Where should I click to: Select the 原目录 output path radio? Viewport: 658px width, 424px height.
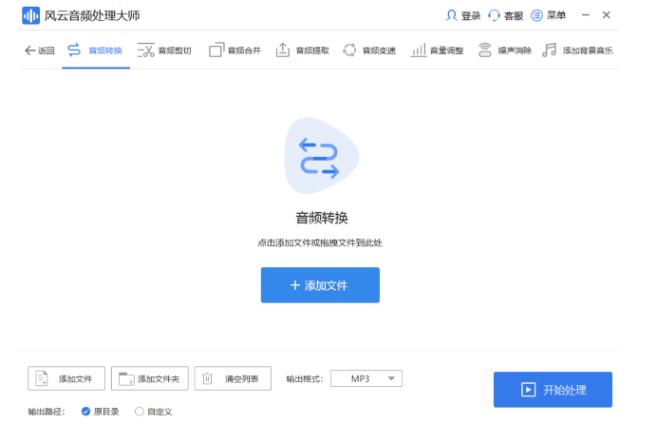[86, 411]
